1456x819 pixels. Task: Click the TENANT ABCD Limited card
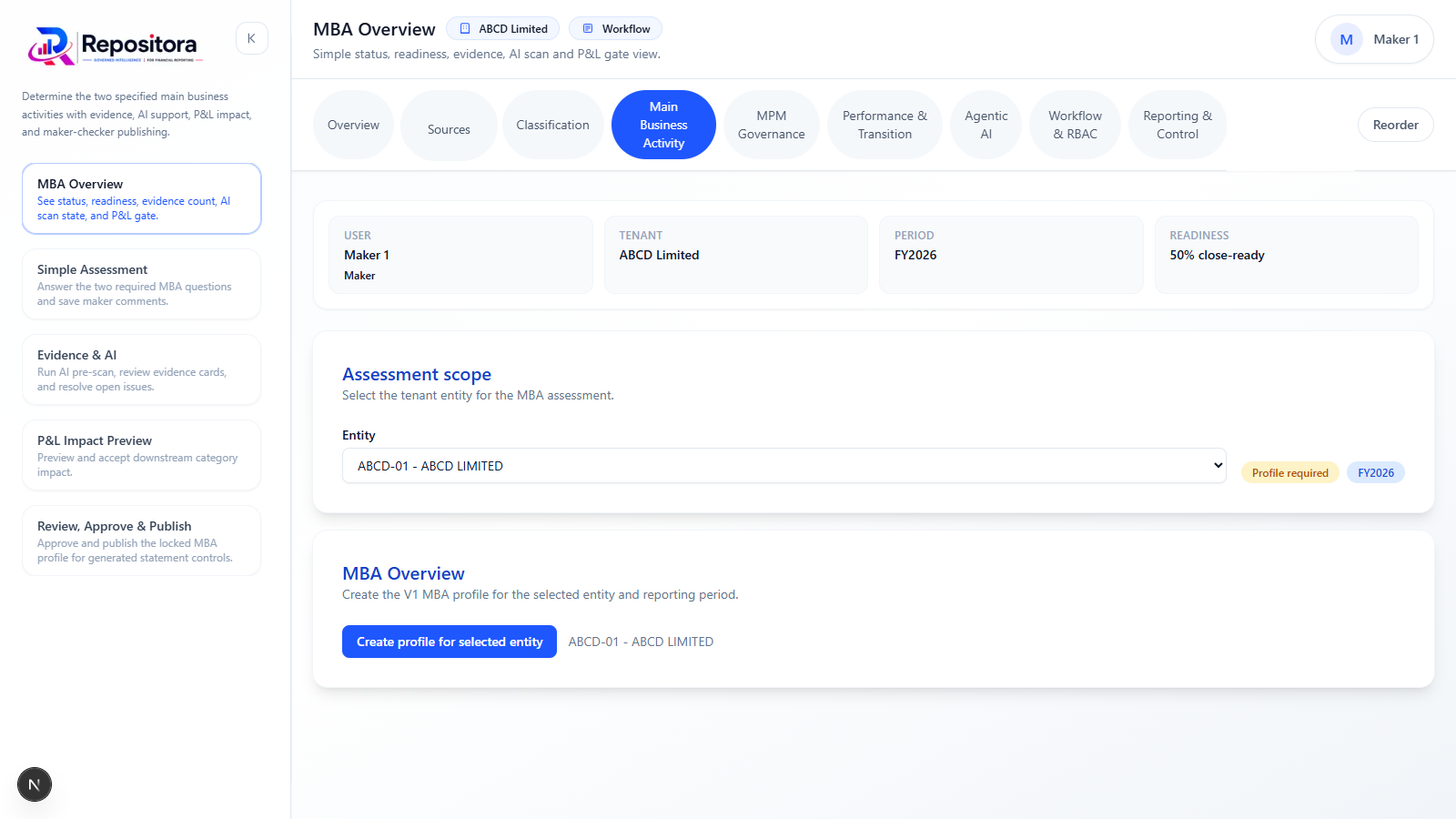[736, 255]
